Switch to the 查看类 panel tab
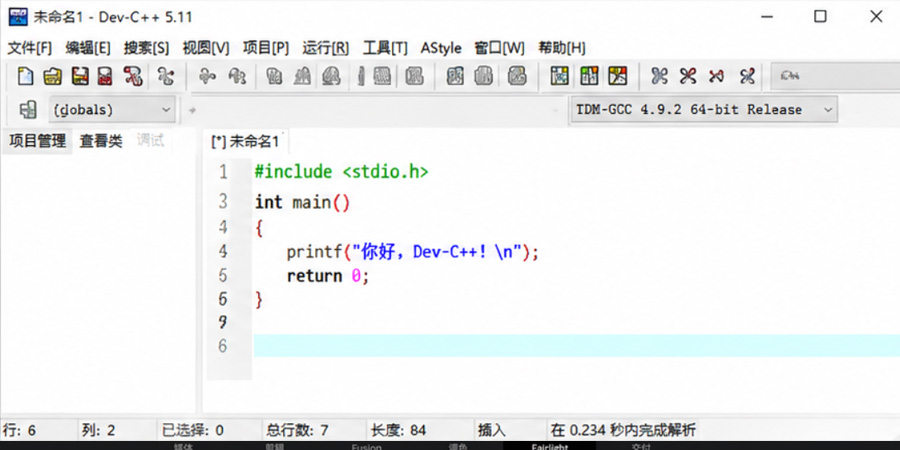900x450 pixels. click(101, 141)
